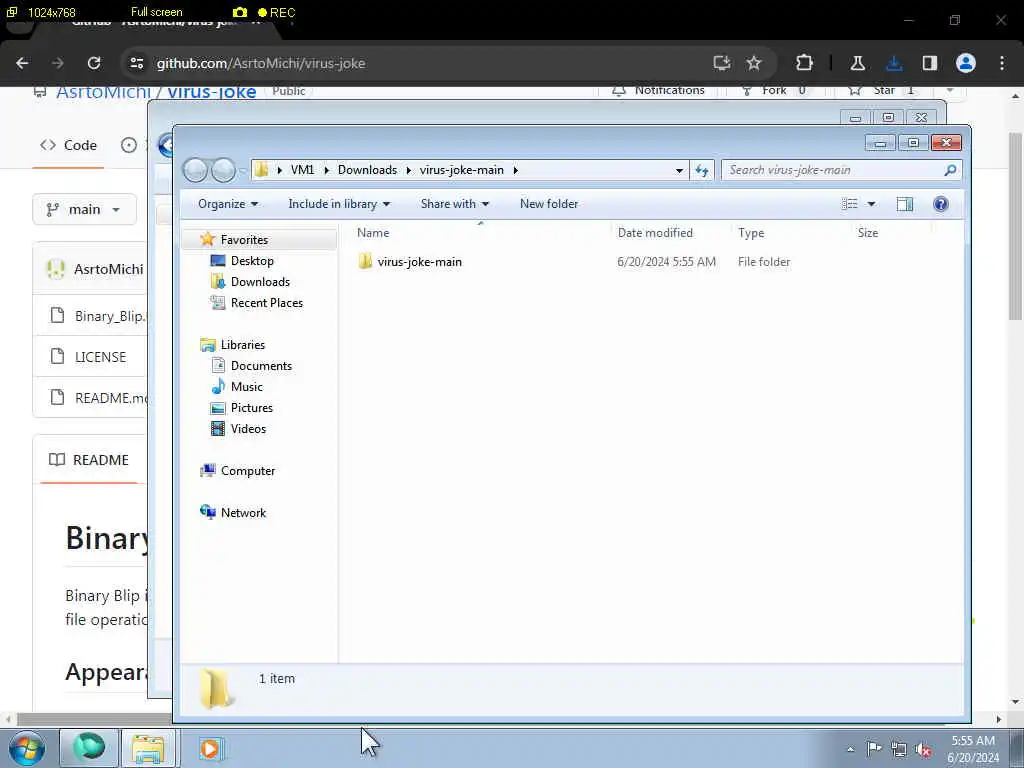The image size is (1024, 768).
Task: Click the Chrome back arrow
Action: pyautogui.click(x=22, y=63)
